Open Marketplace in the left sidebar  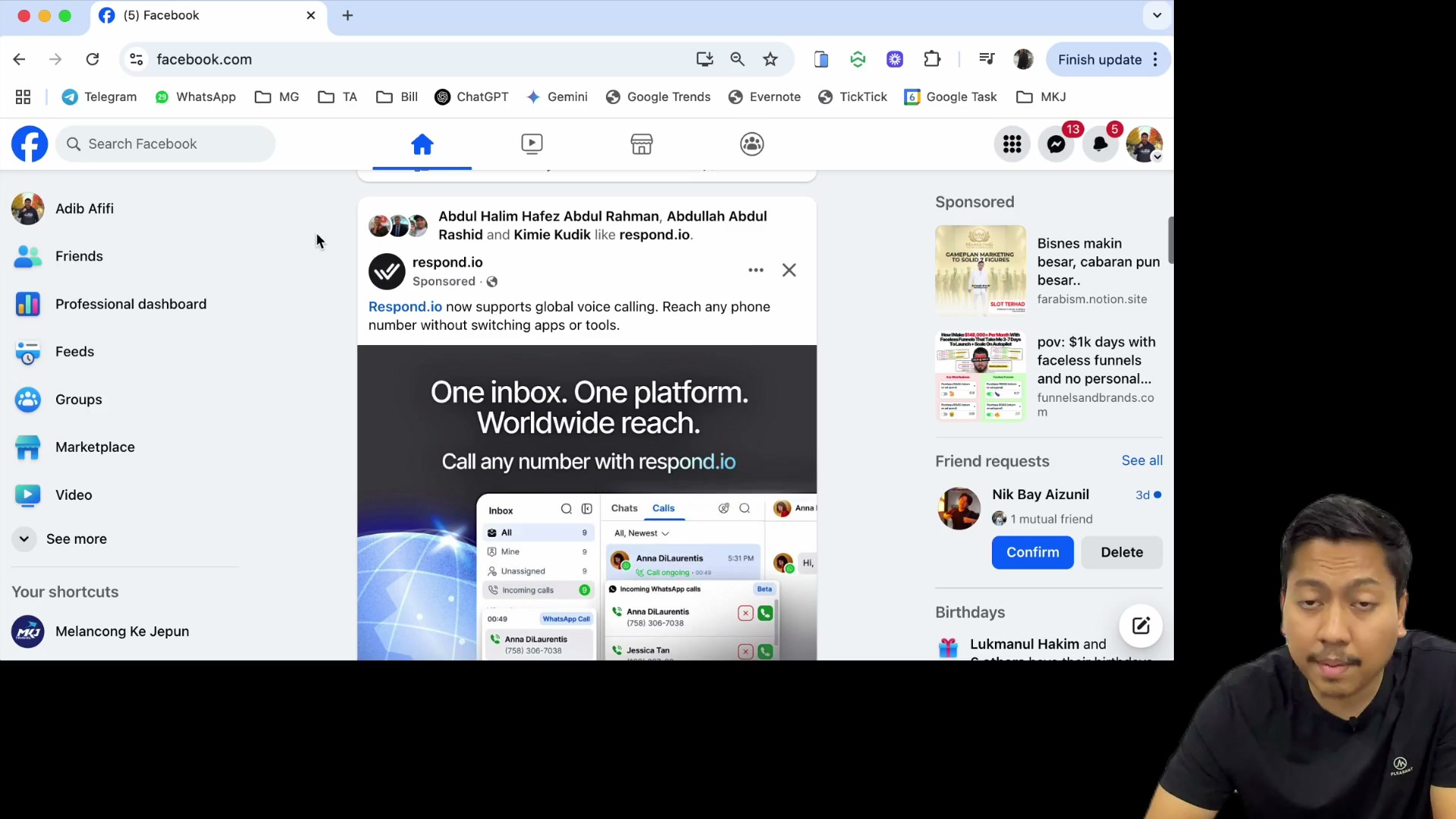pos(125,447)
